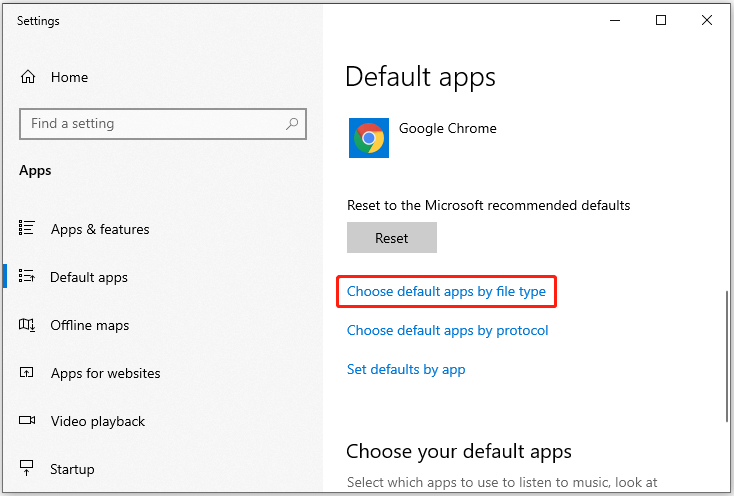Click the Home icon in sidebar
This screenshot has width=734, height=496.
(28, 77)
